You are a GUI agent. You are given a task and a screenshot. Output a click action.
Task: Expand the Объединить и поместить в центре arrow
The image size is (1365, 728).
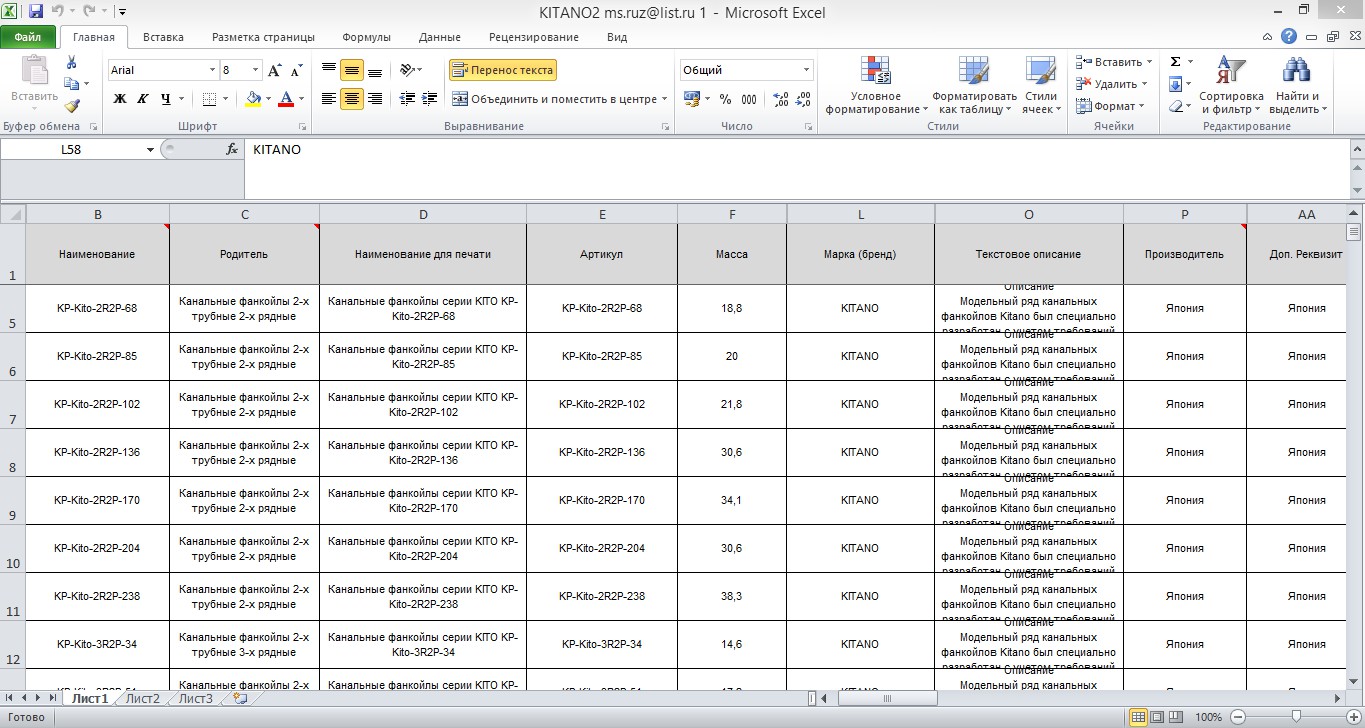[x=665, y=99]
